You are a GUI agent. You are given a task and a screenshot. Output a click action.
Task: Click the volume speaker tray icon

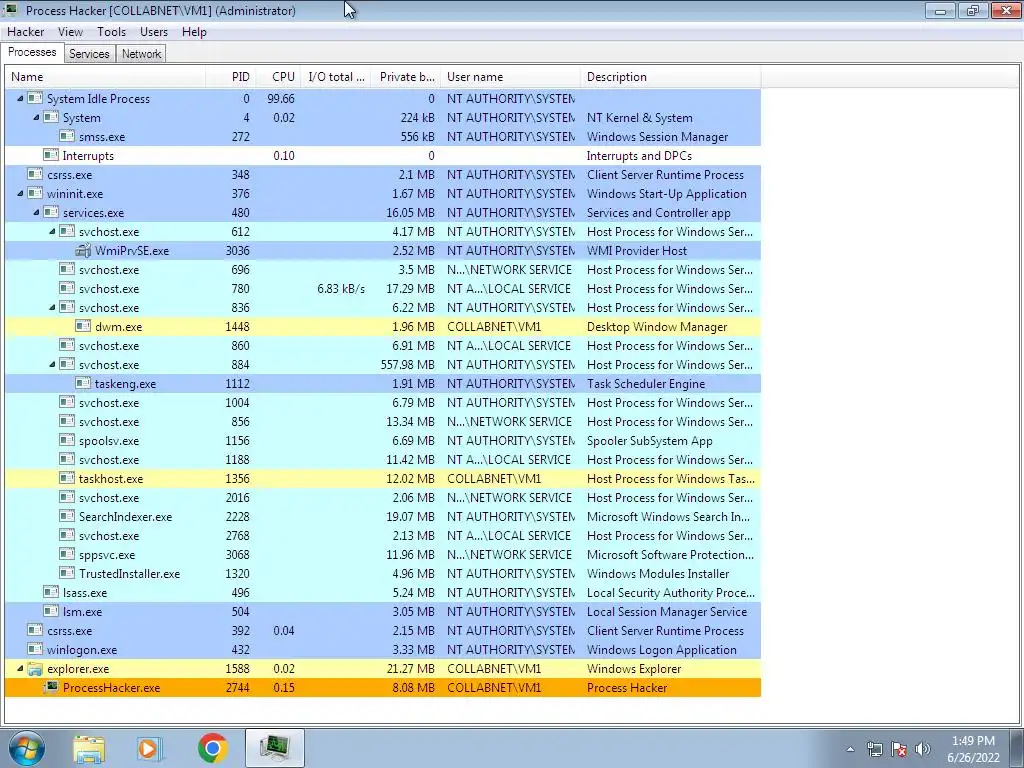point(923,749)
